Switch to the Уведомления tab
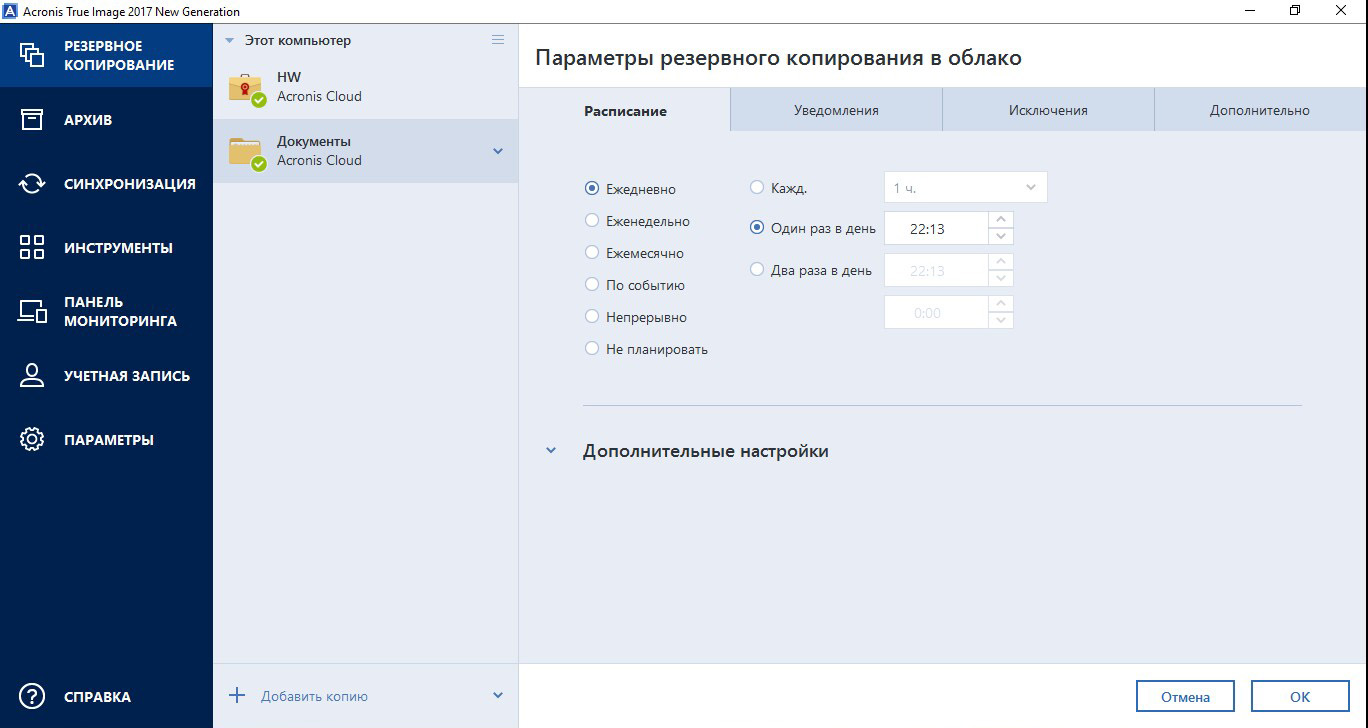1368x728 pixels. coord(836,110)
